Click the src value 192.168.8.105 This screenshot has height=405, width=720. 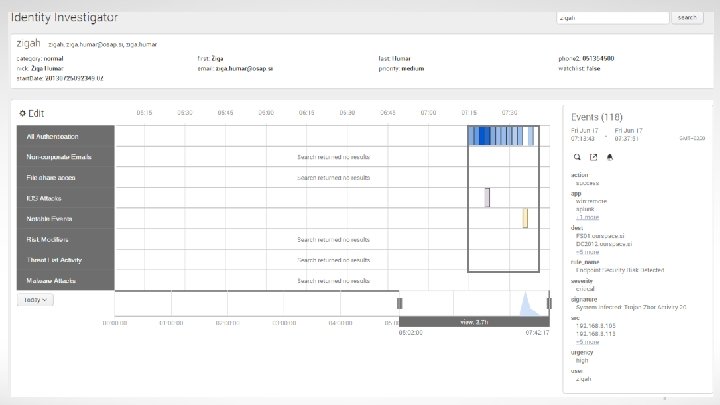pos(596,326)
